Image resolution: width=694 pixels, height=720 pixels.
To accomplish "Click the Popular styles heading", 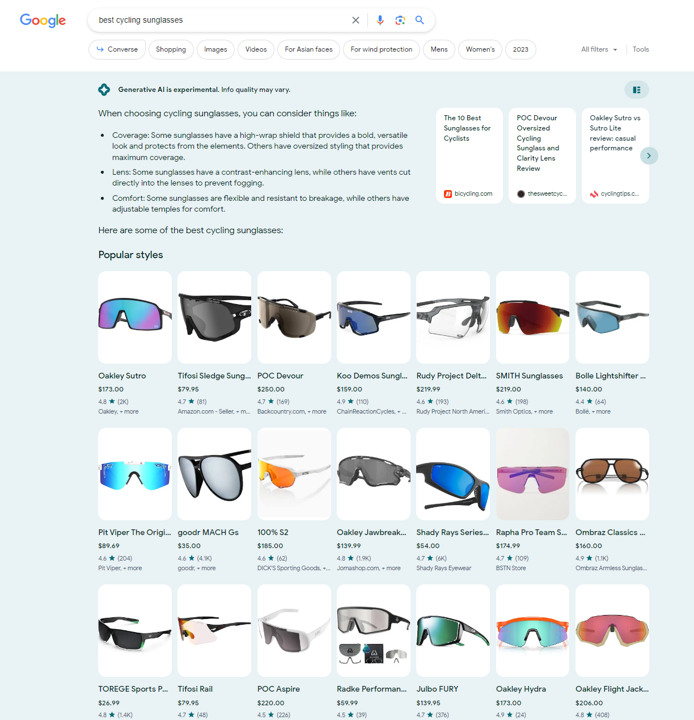I will tap(130, 255).
